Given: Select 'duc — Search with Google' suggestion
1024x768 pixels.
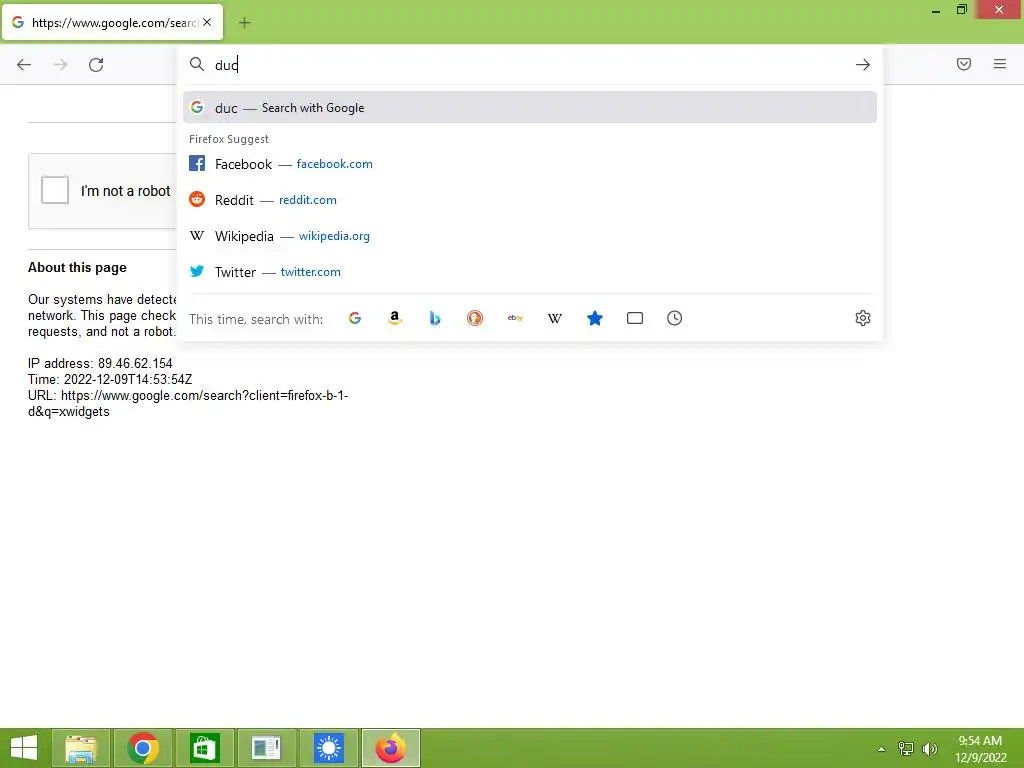Looking at the screenshot, I should click(x=530, y=108).
